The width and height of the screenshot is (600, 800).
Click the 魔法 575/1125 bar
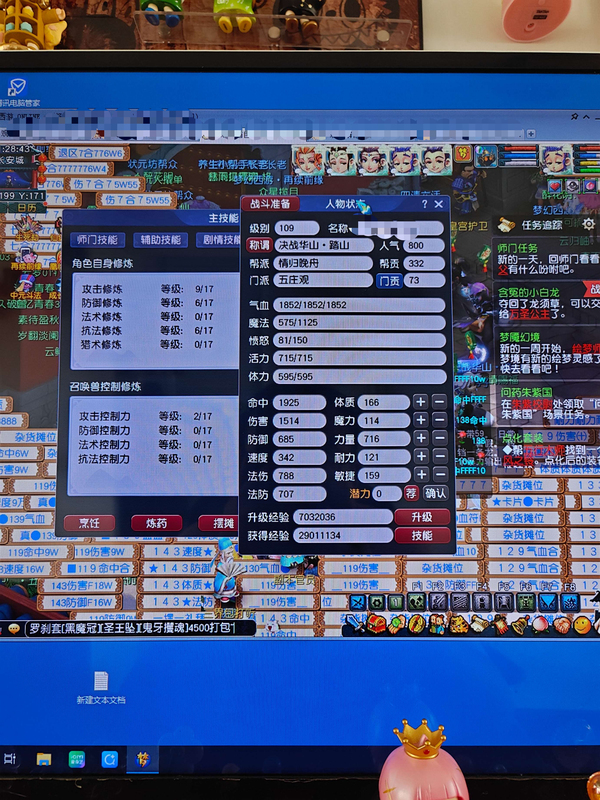(x=359, y=322)
